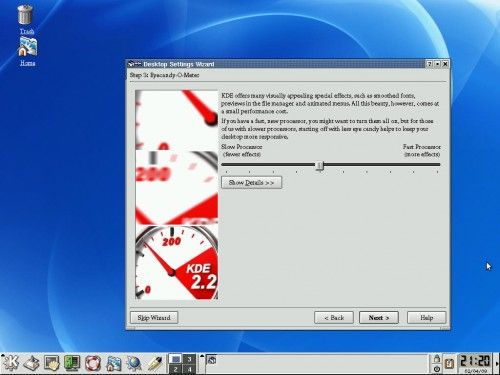This screenshot has width=500, height=375.
Task: Close the Desktop Settings Wizard window
Action: coord(445,64)
